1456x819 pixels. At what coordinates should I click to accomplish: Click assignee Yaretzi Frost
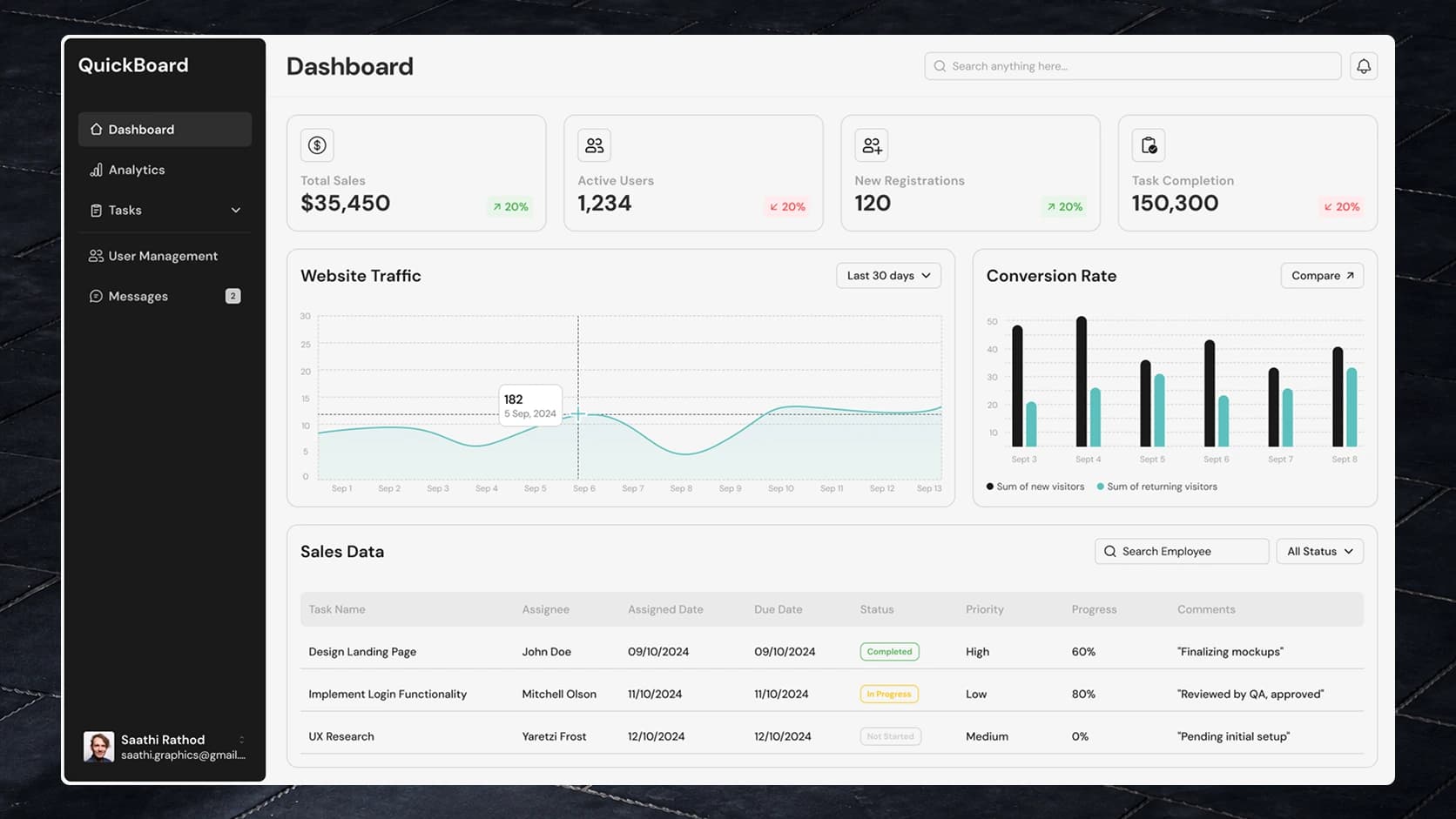point(554,736)
